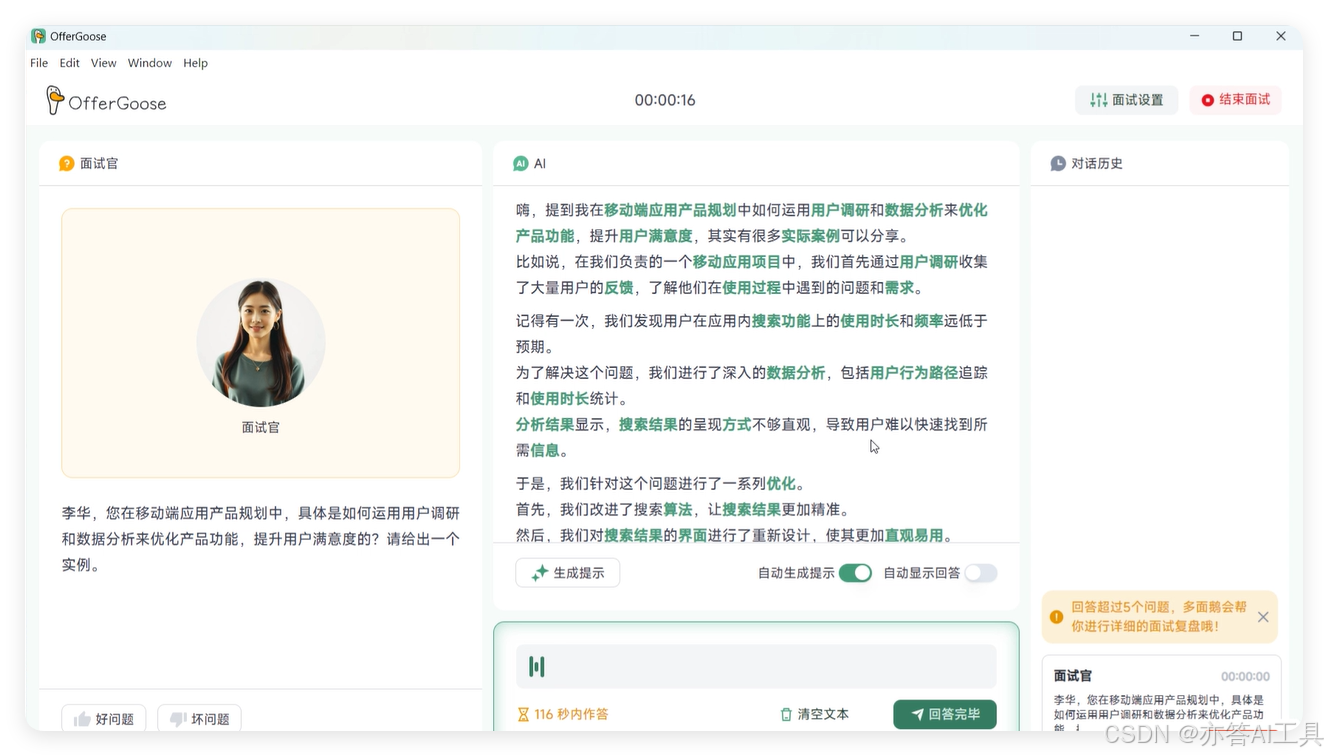Click the 坏问题 thumbs-down button
1328x756 pixels.
tap(199, 718)
